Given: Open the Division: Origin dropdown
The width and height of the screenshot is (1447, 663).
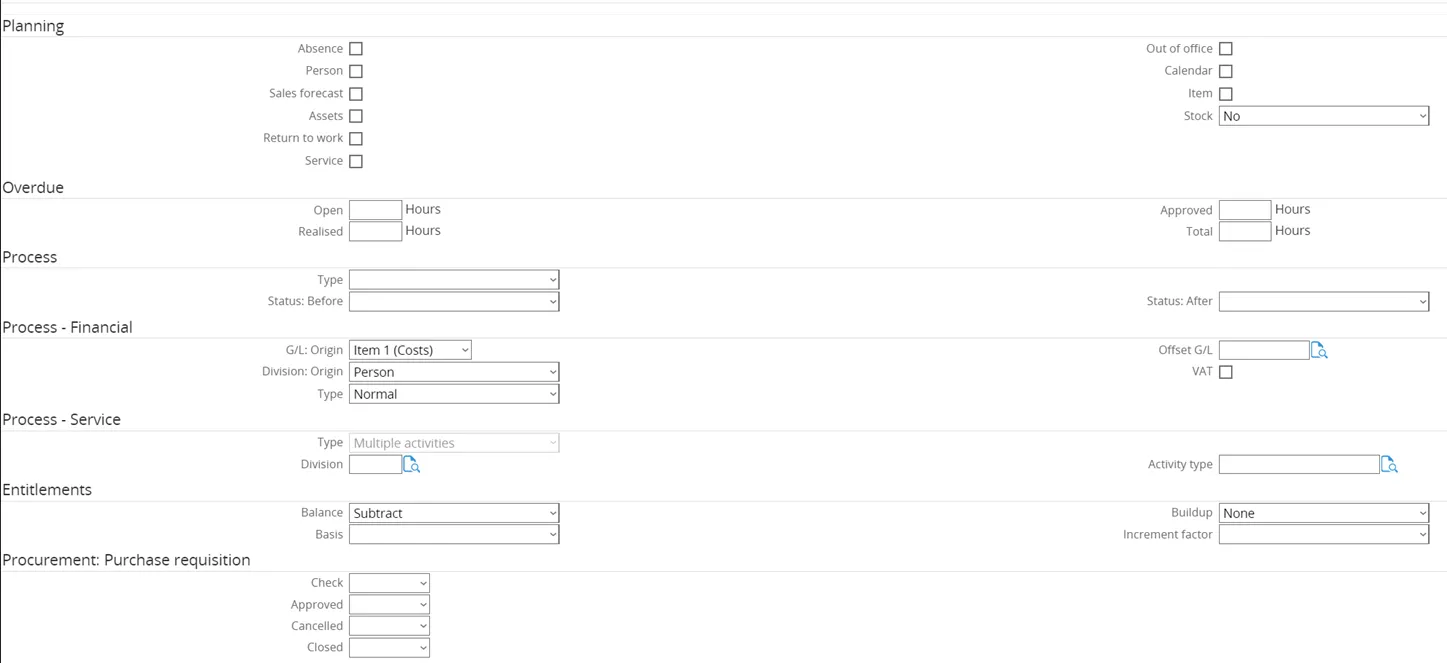Looking at the screenshot, I should pos(454,372).
